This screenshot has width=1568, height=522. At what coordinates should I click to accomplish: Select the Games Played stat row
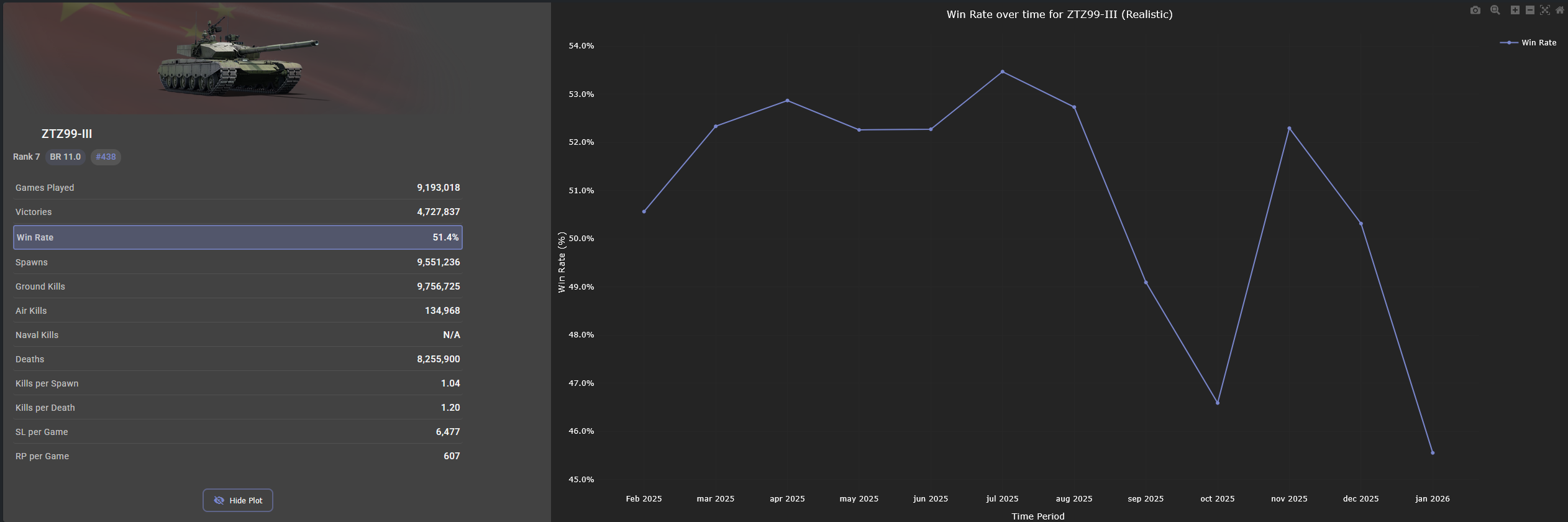click(238, 188)
